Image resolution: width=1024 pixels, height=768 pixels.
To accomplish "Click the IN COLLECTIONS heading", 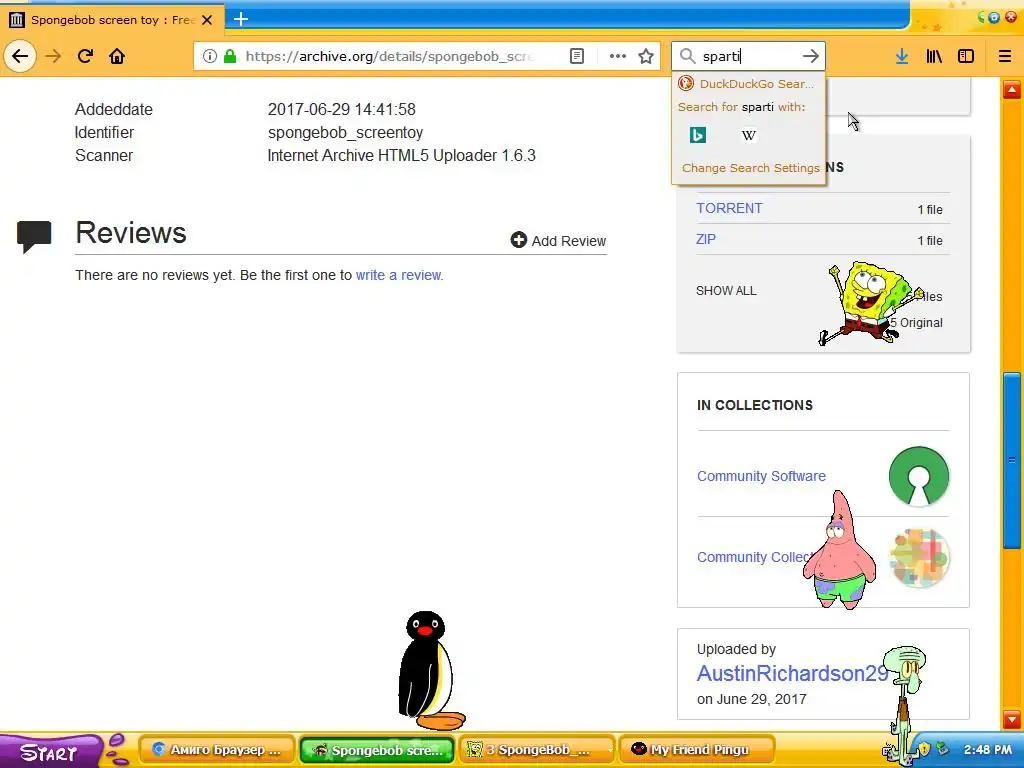I will coord(754,405).
